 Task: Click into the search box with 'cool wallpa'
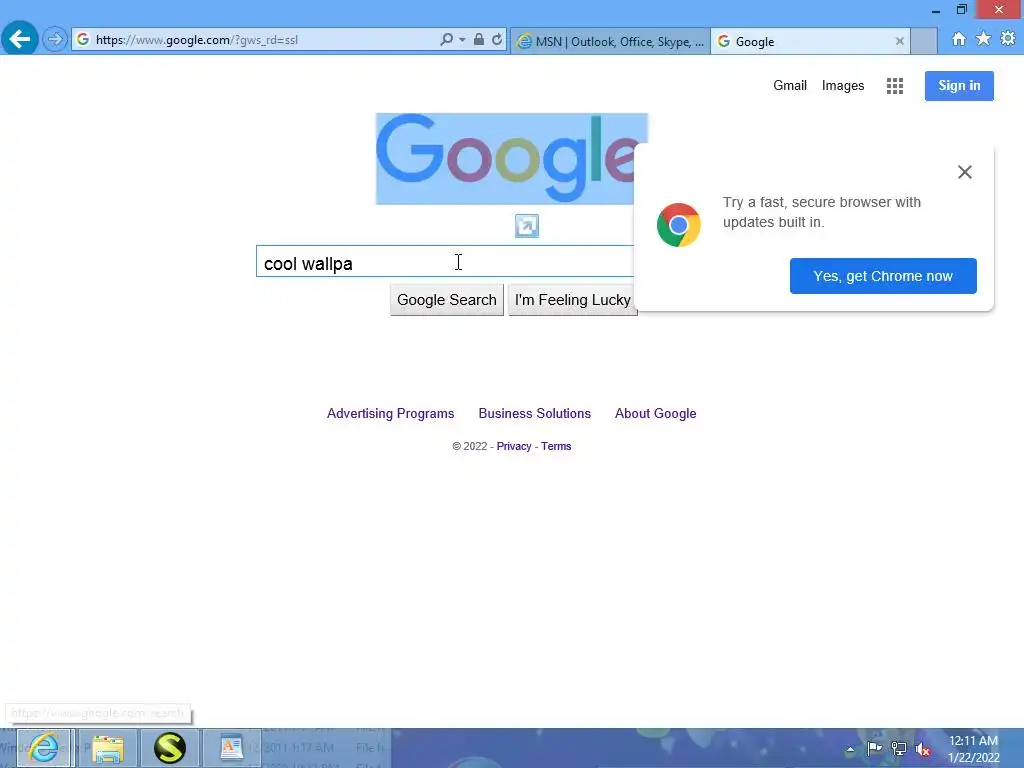(x=444, y=261)
